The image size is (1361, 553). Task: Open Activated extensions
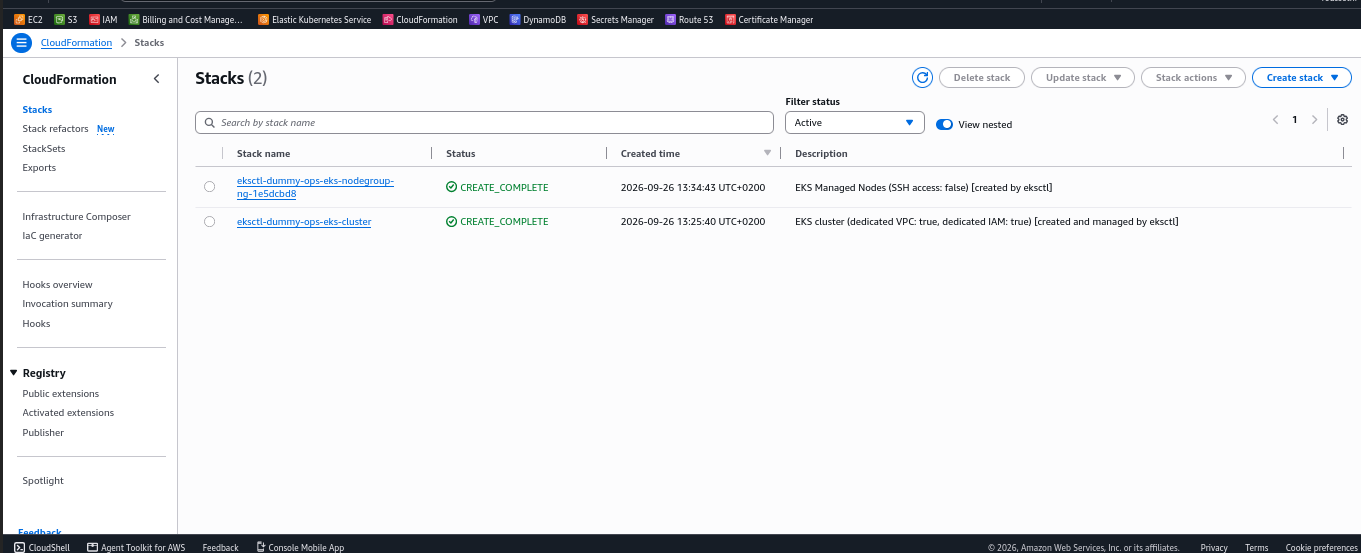tap(68, 413)
